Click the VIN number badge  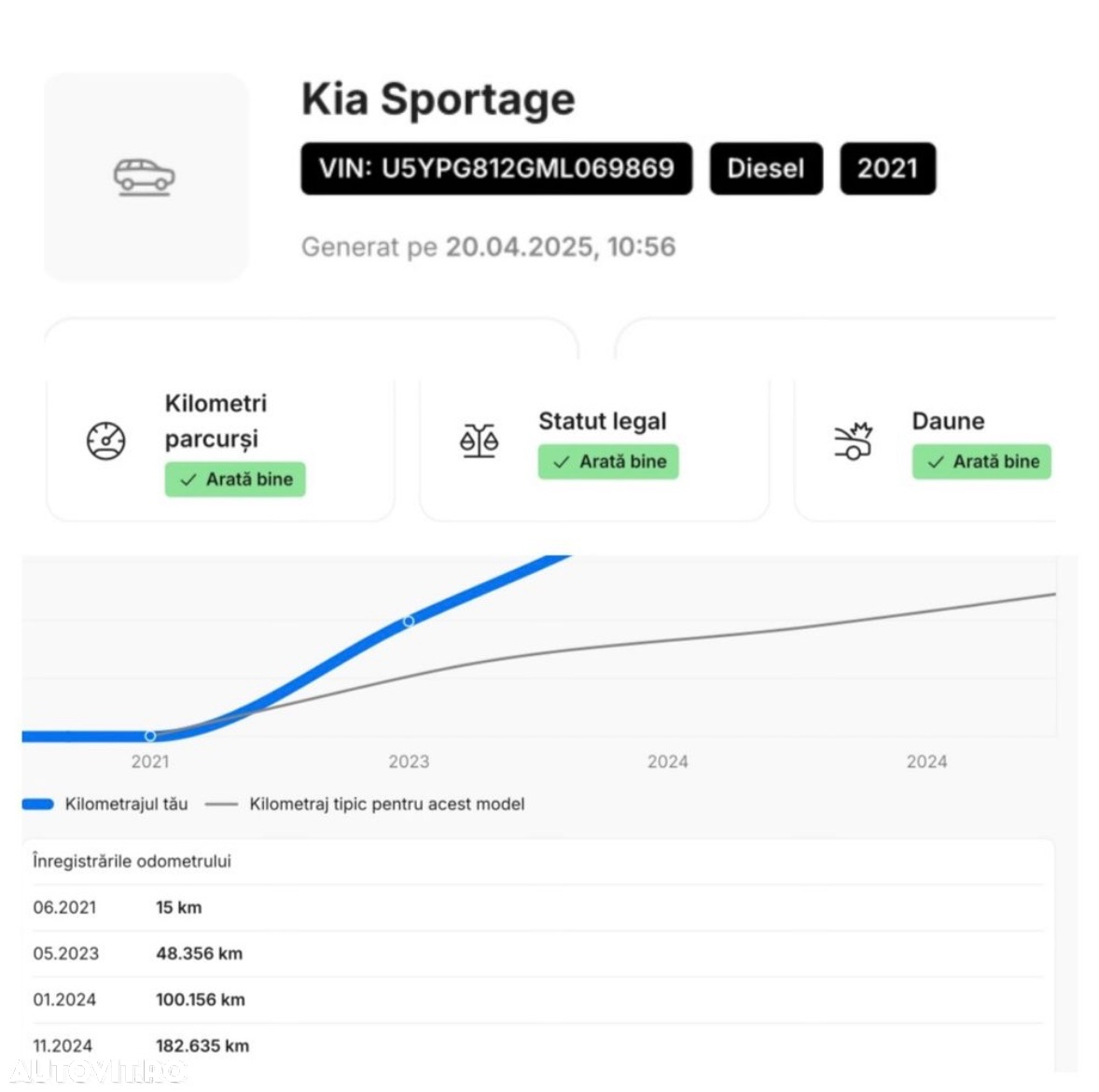[496, 169]
